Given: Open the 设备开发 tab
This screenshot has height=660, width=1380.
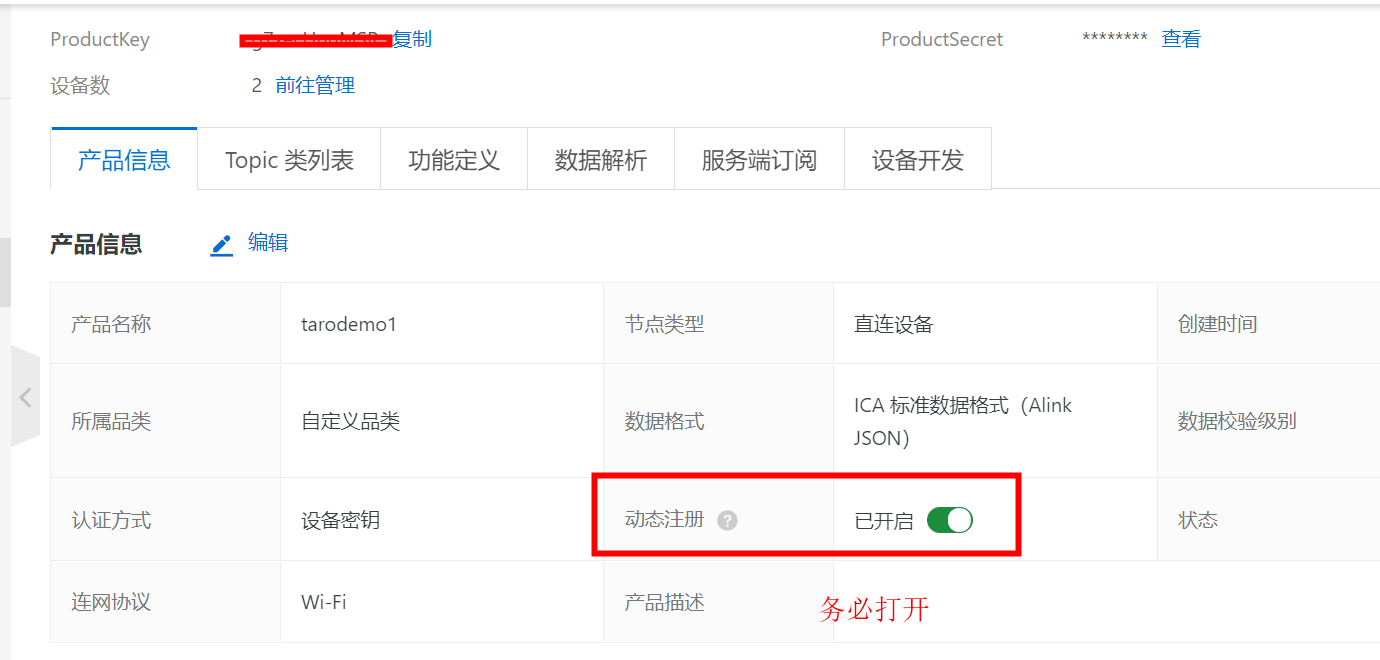Looking at the screenshot, I should click(918, 160).
